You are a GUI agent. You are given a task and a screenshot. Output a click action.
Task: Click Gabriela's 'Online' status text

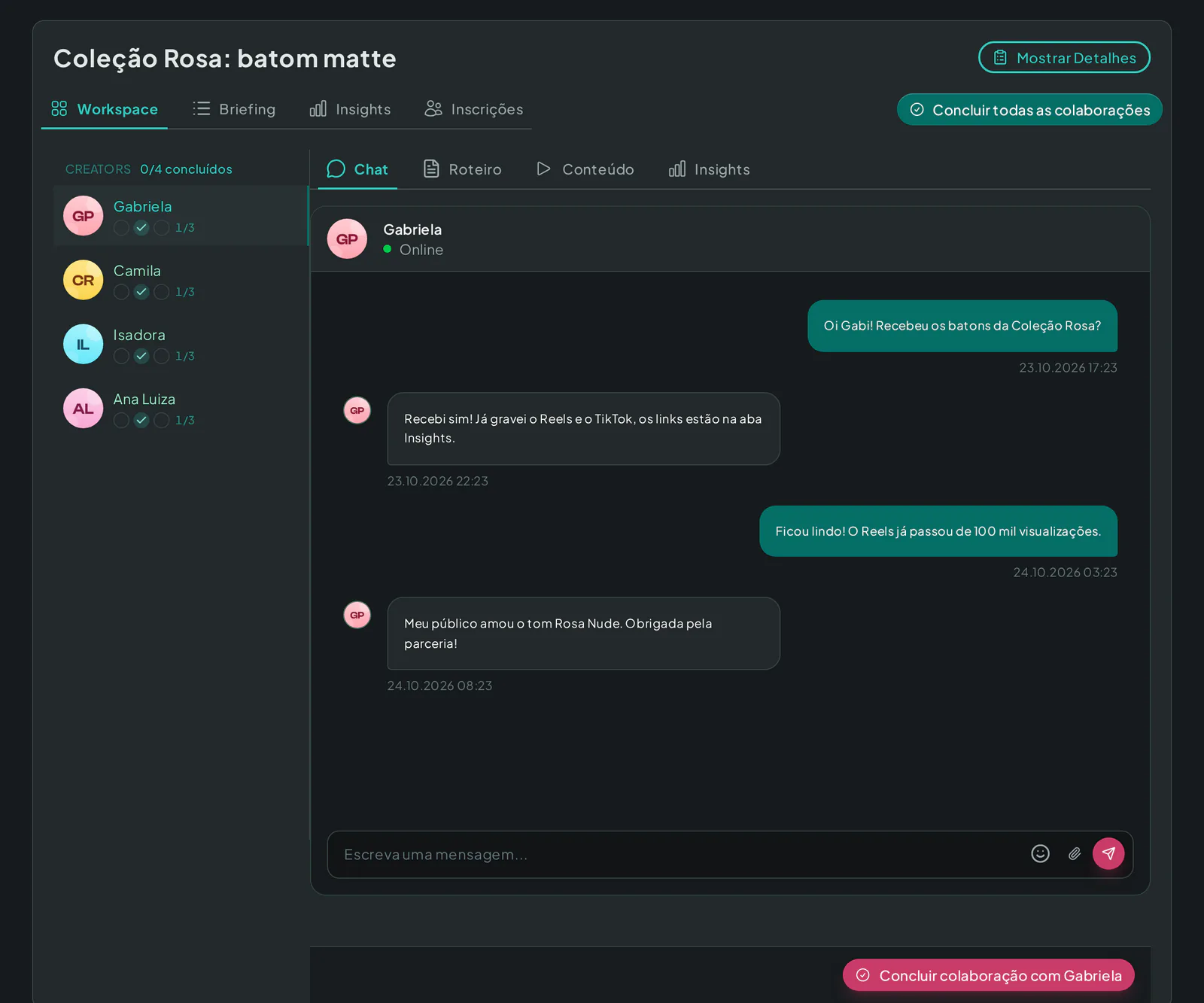pos(421,250)
